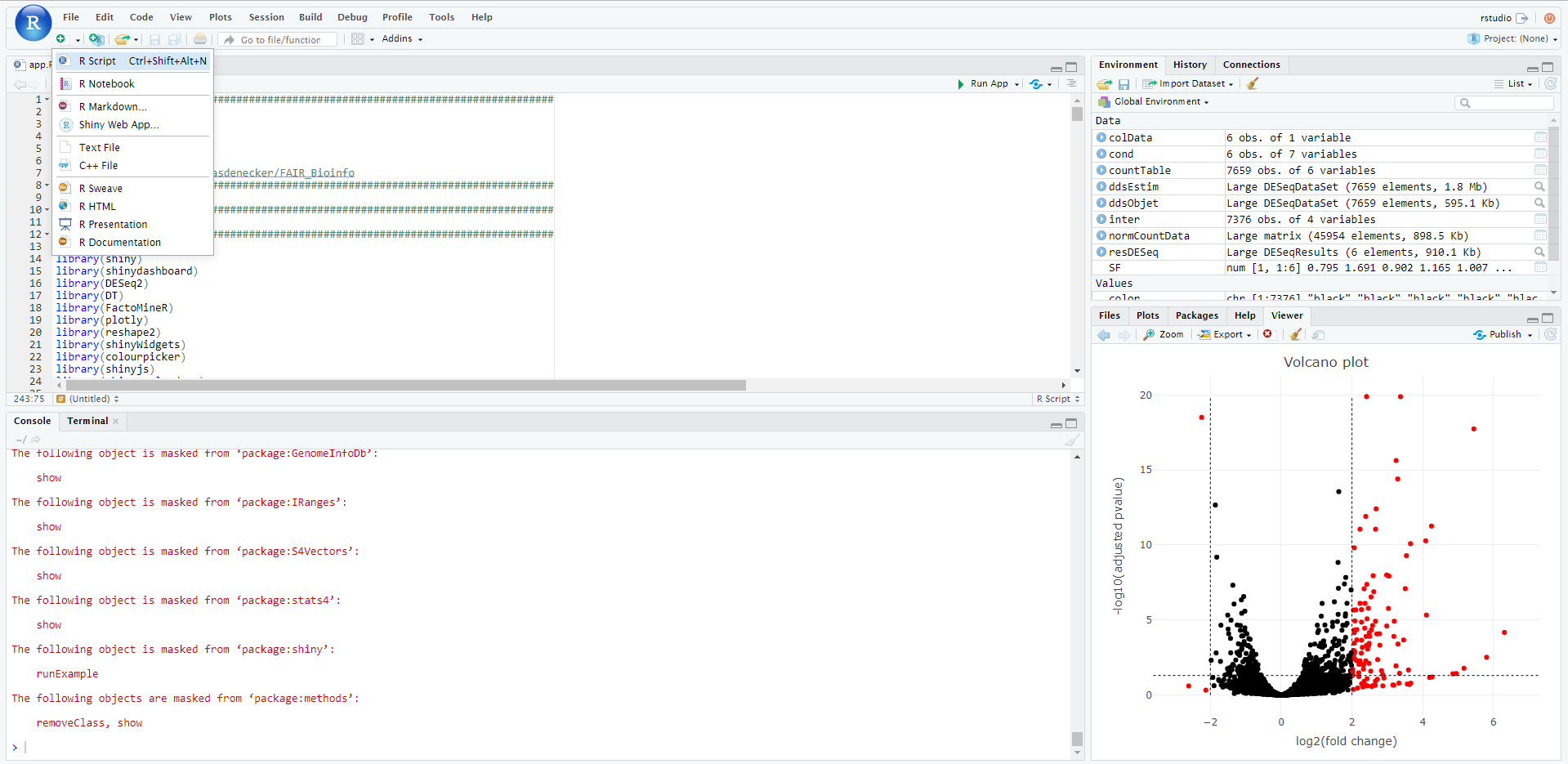This screenshot has width=1568, height=764.
Task: Choose Shiny Web App... from the new file menu
Action: pos(132,124)
